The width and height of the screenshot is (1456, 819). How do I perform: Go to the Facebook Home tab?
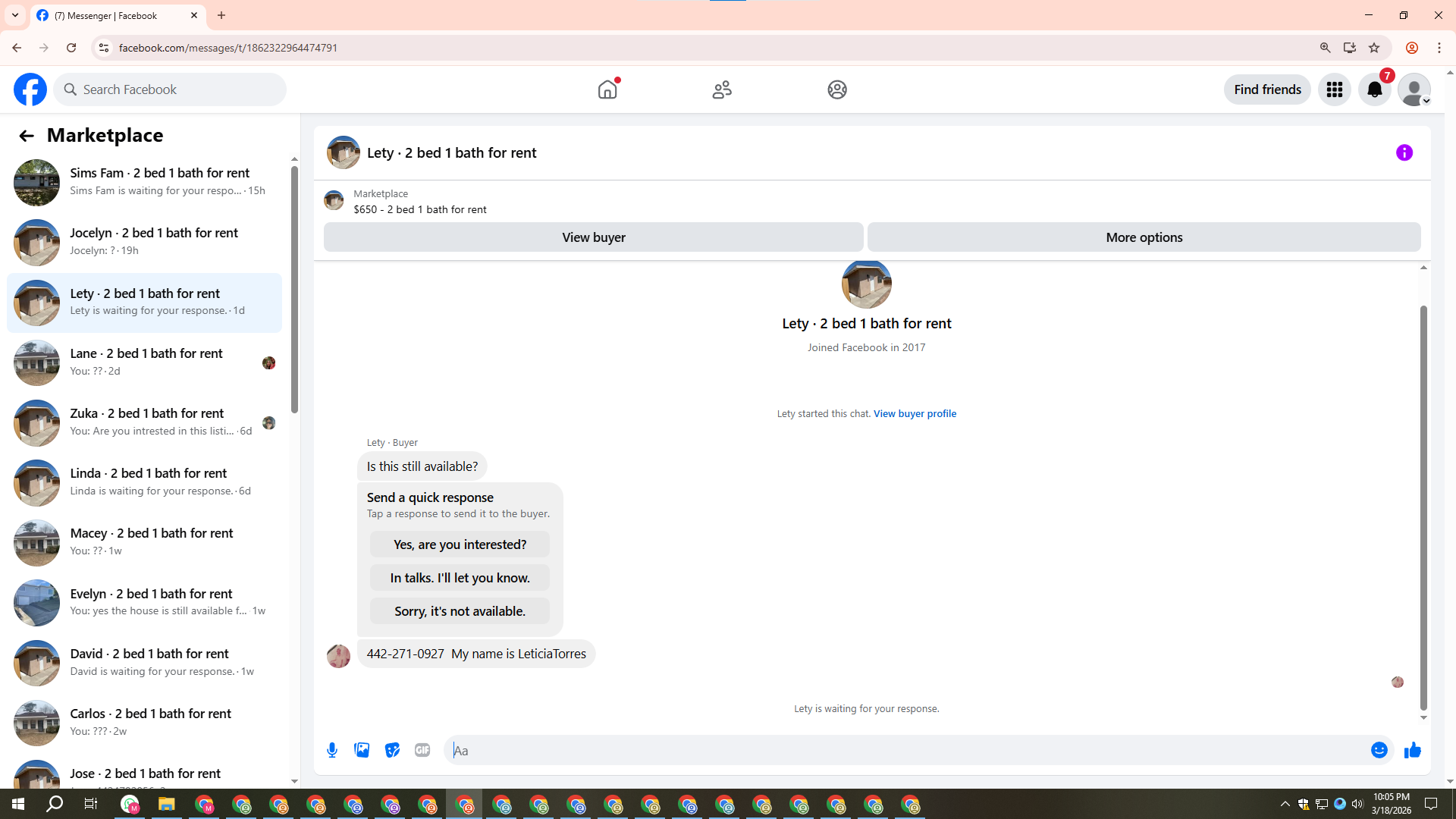pos(607,89)
